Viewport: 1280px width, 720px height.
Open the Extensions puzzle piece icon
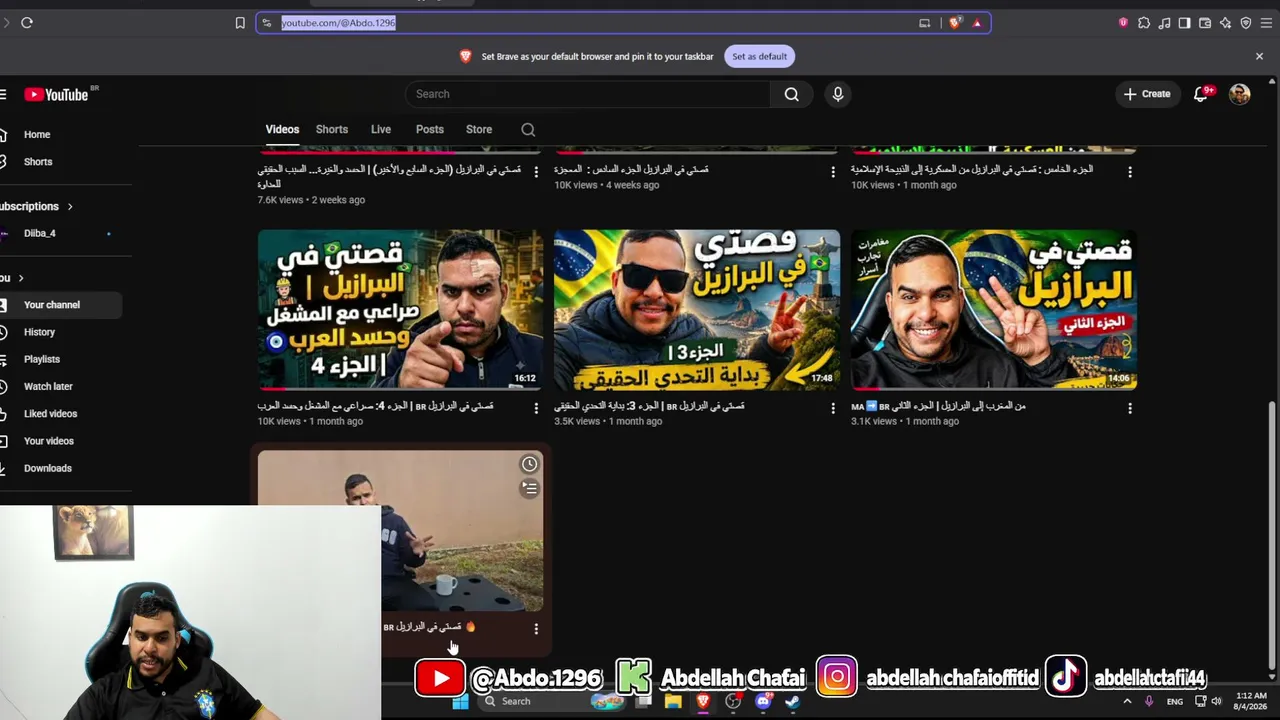(1144, 23)
